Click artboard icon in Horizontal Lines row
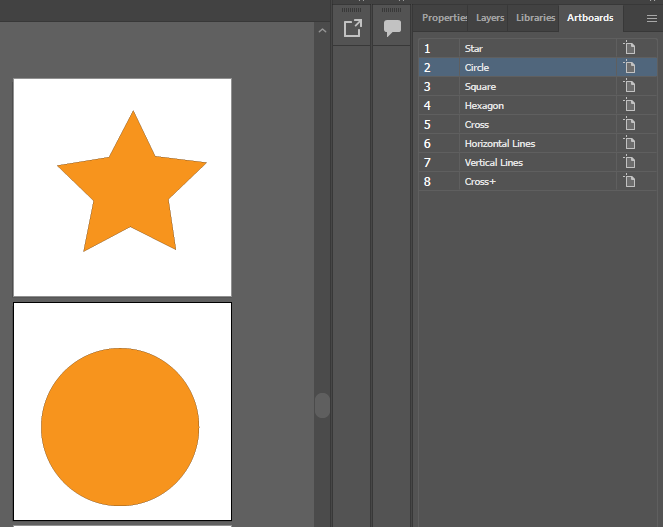The width and height of the screenshot is (663, 527). 630,143
